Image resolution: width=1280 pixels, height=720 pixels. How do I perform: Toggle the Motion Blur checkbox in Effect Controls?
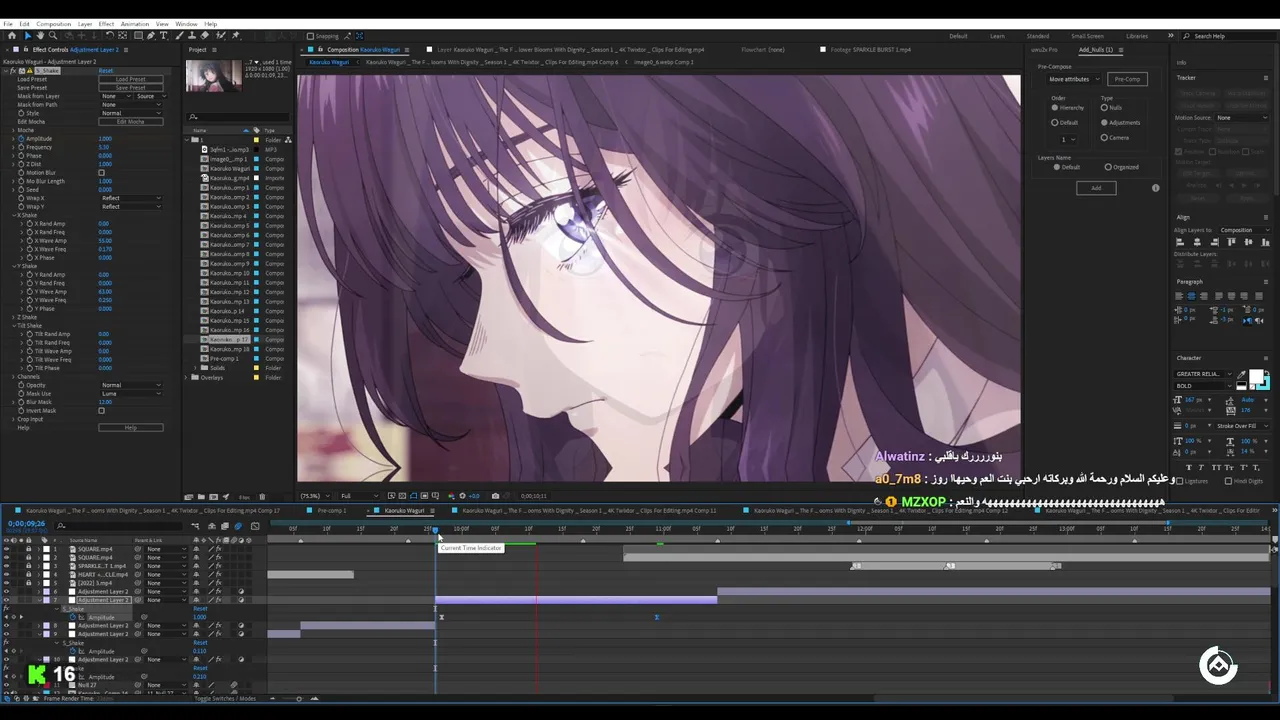(101, 173)
